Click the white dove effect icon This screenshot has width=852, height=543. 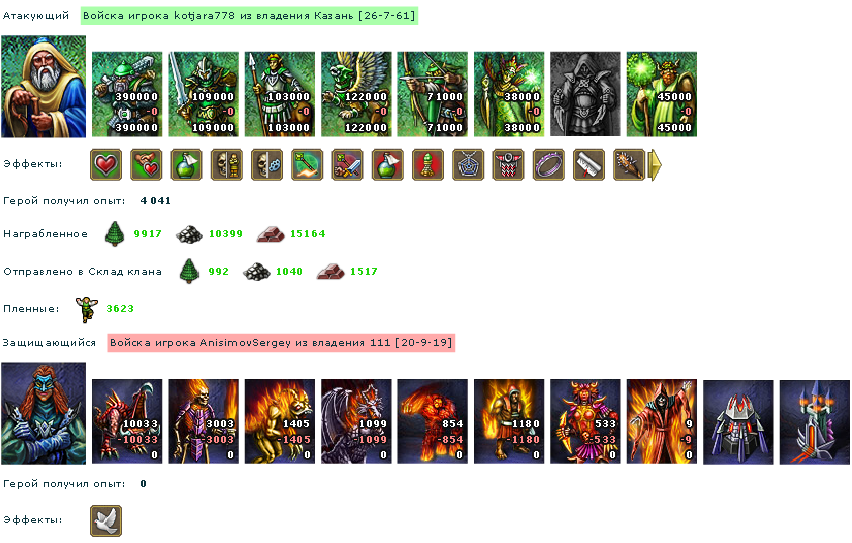[x=106, y=521]
